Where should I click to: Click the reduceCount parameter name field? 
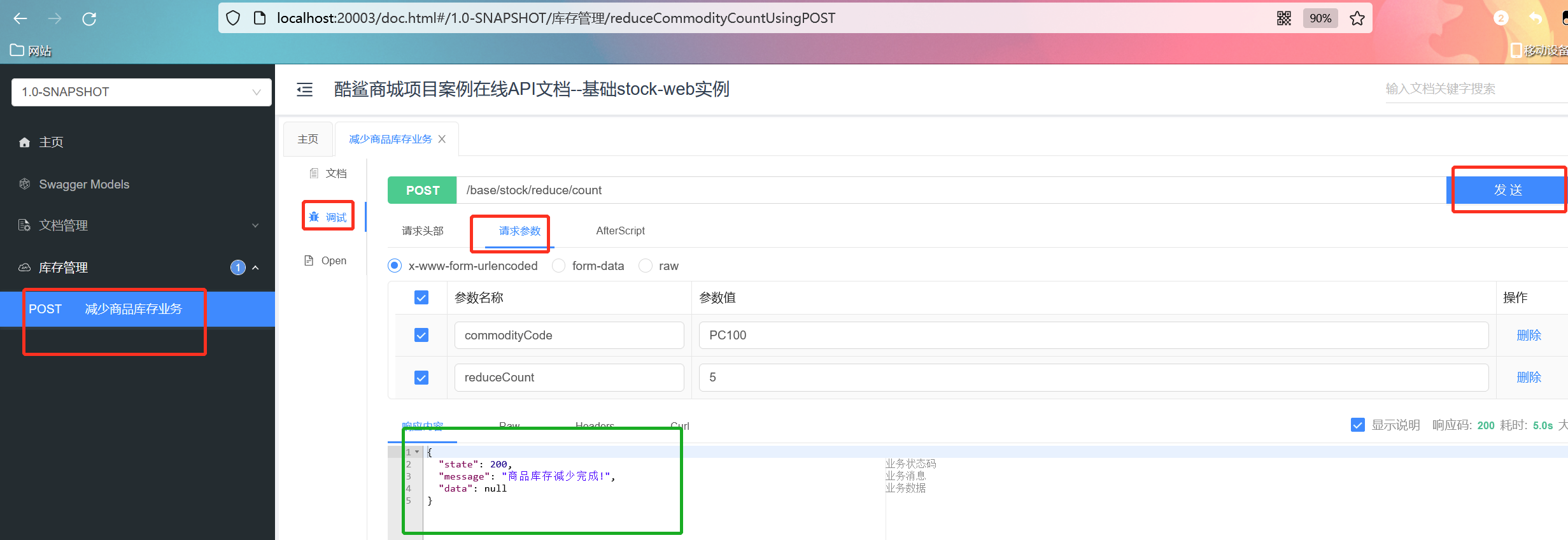569,377
